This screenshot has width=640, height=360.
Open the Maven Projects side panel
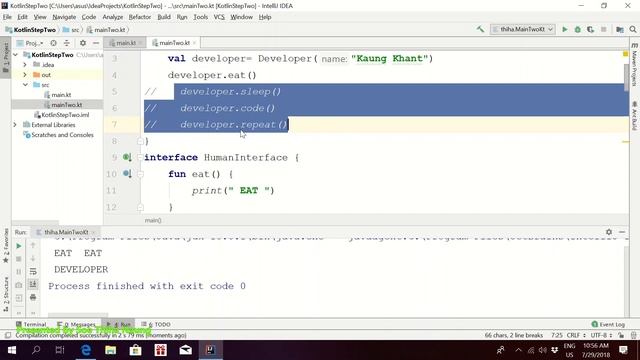pos(634,64)
